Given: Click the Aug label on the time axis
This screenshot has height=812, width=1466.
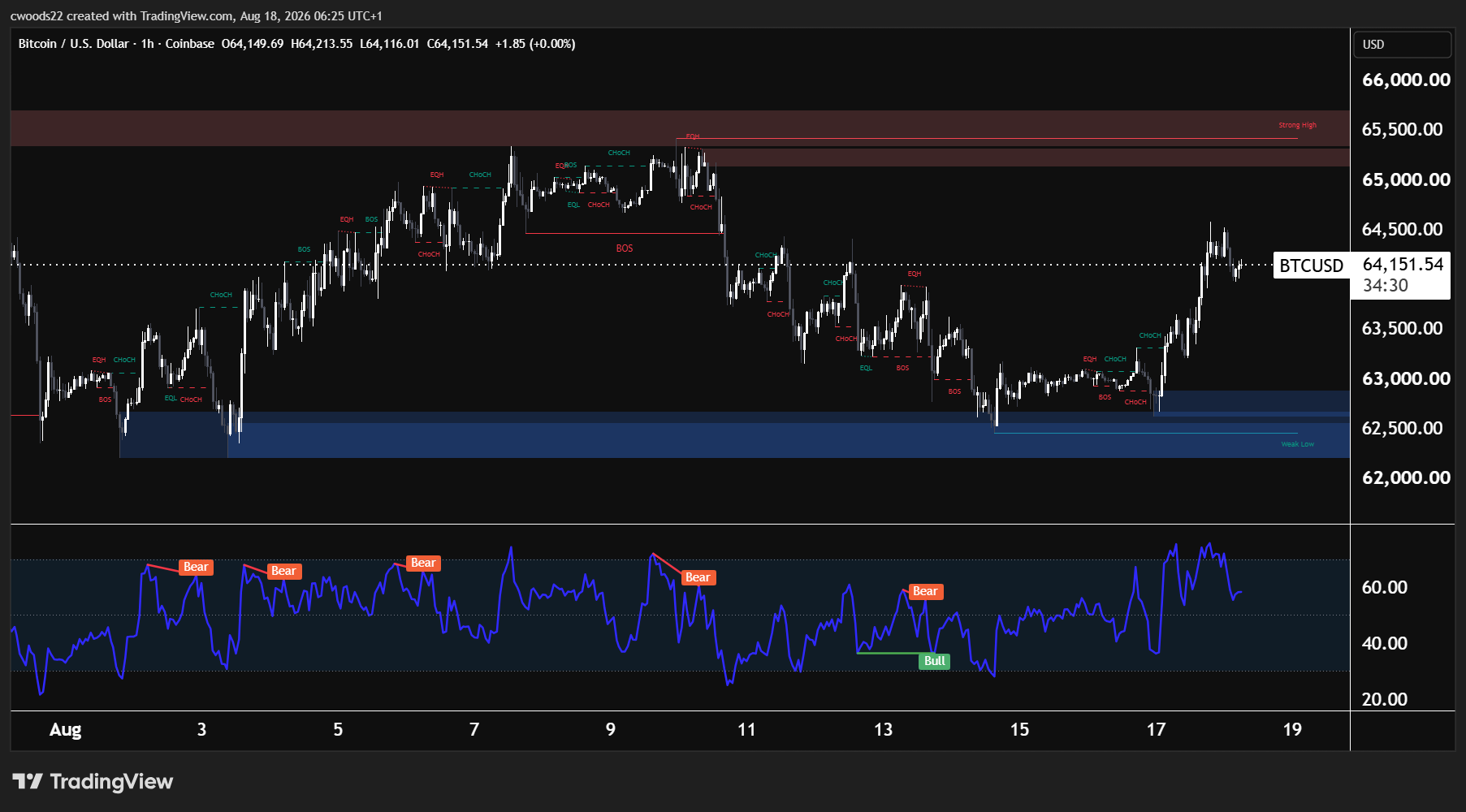Looking at the screenshot, I should 66,730.
